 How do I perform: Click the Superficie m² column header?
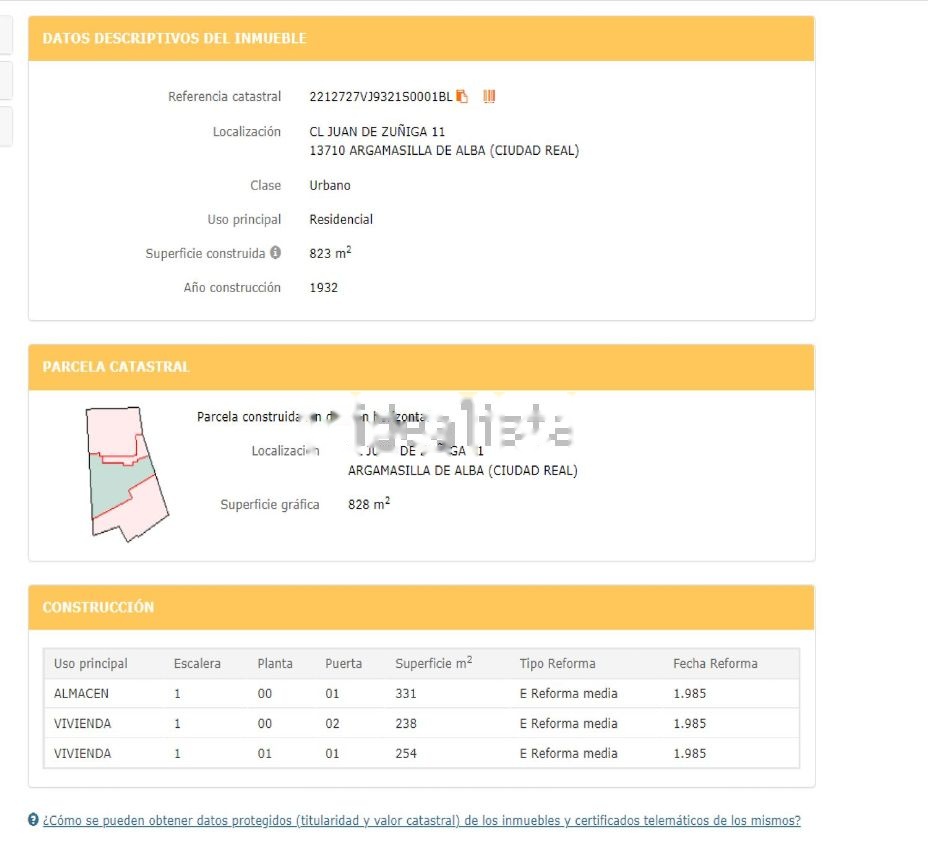point(433,664)
